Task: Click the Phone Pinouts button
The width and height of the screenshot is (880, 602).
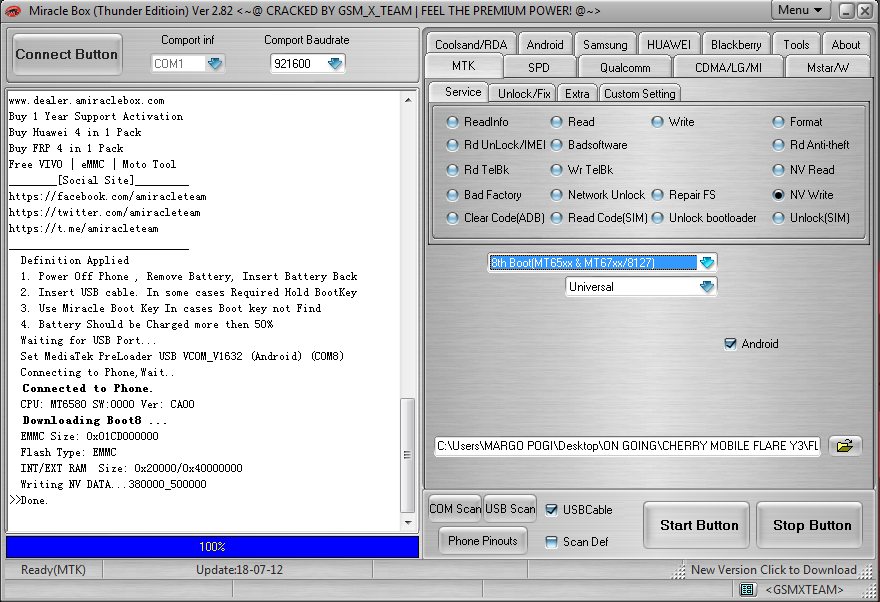Action: point(483,541)
